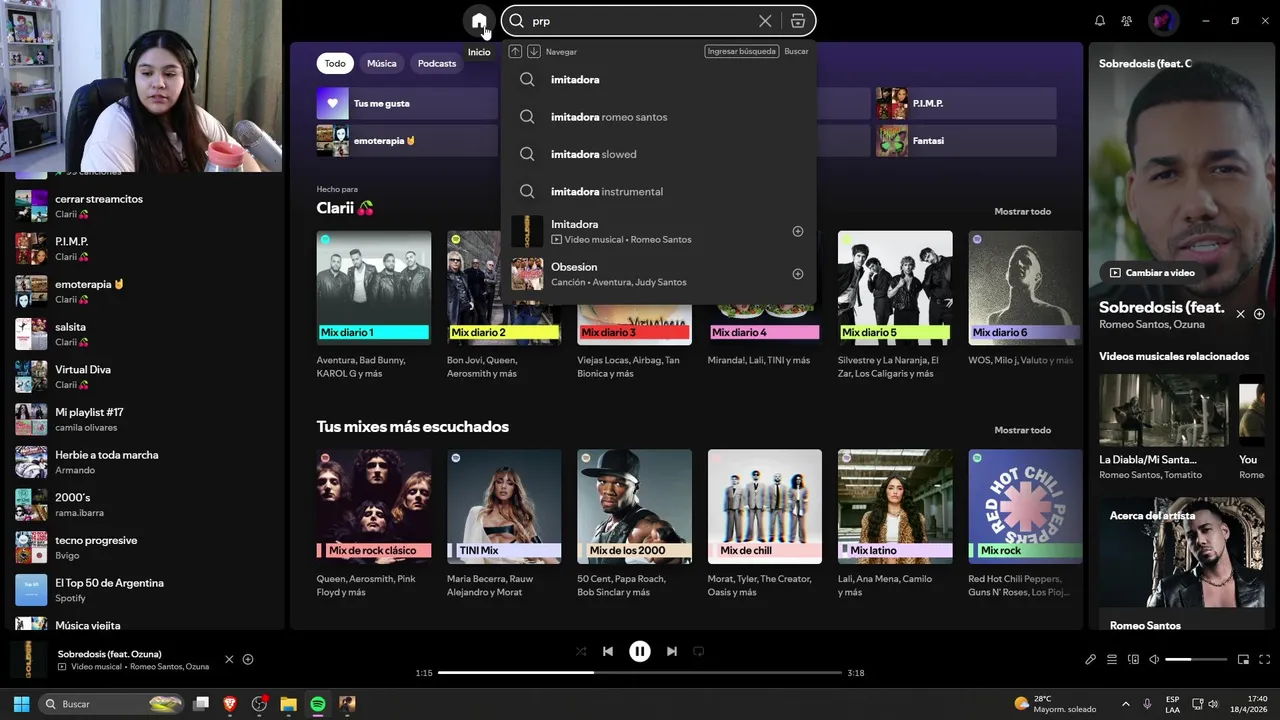Open the Browse icon in search bar
This screenshot has width=1280, height=720.
pos(798,21)
